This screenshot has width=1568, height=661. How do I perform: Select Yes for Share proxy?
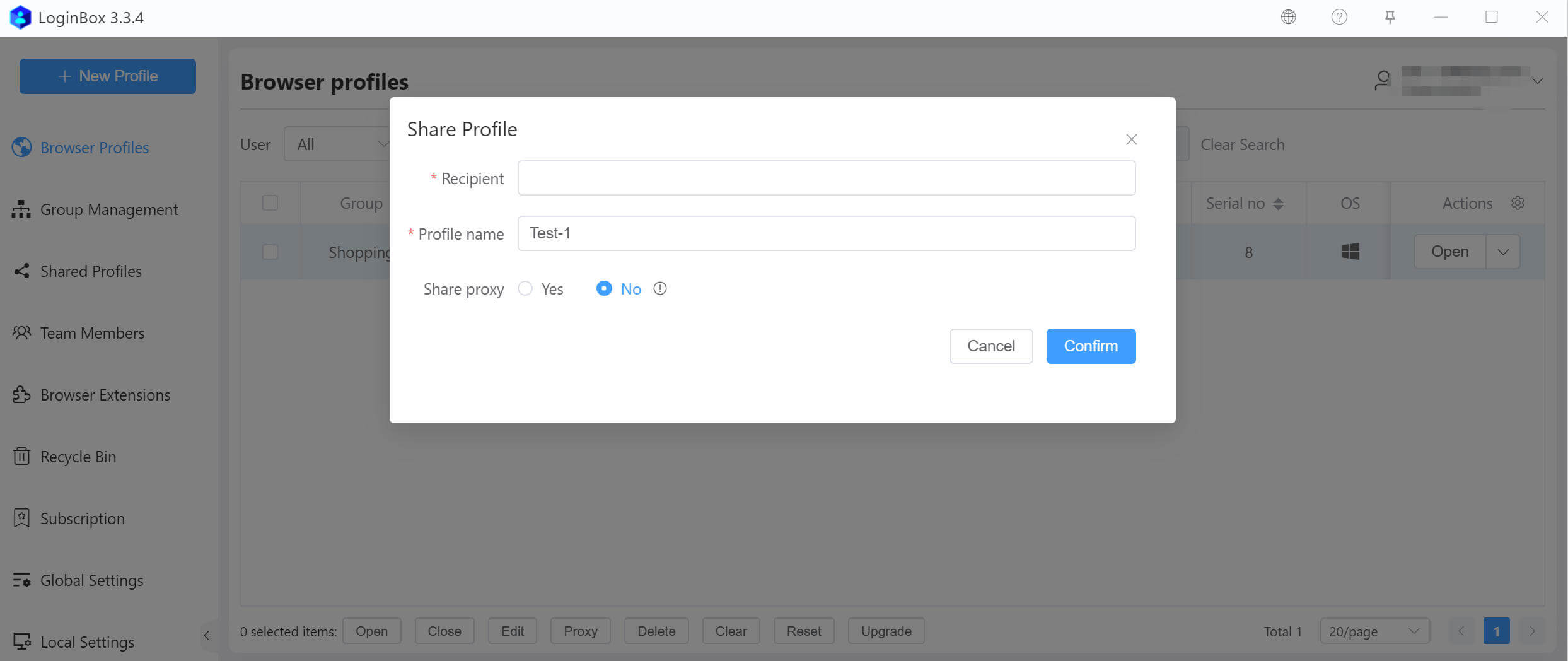tap(525, 288)
